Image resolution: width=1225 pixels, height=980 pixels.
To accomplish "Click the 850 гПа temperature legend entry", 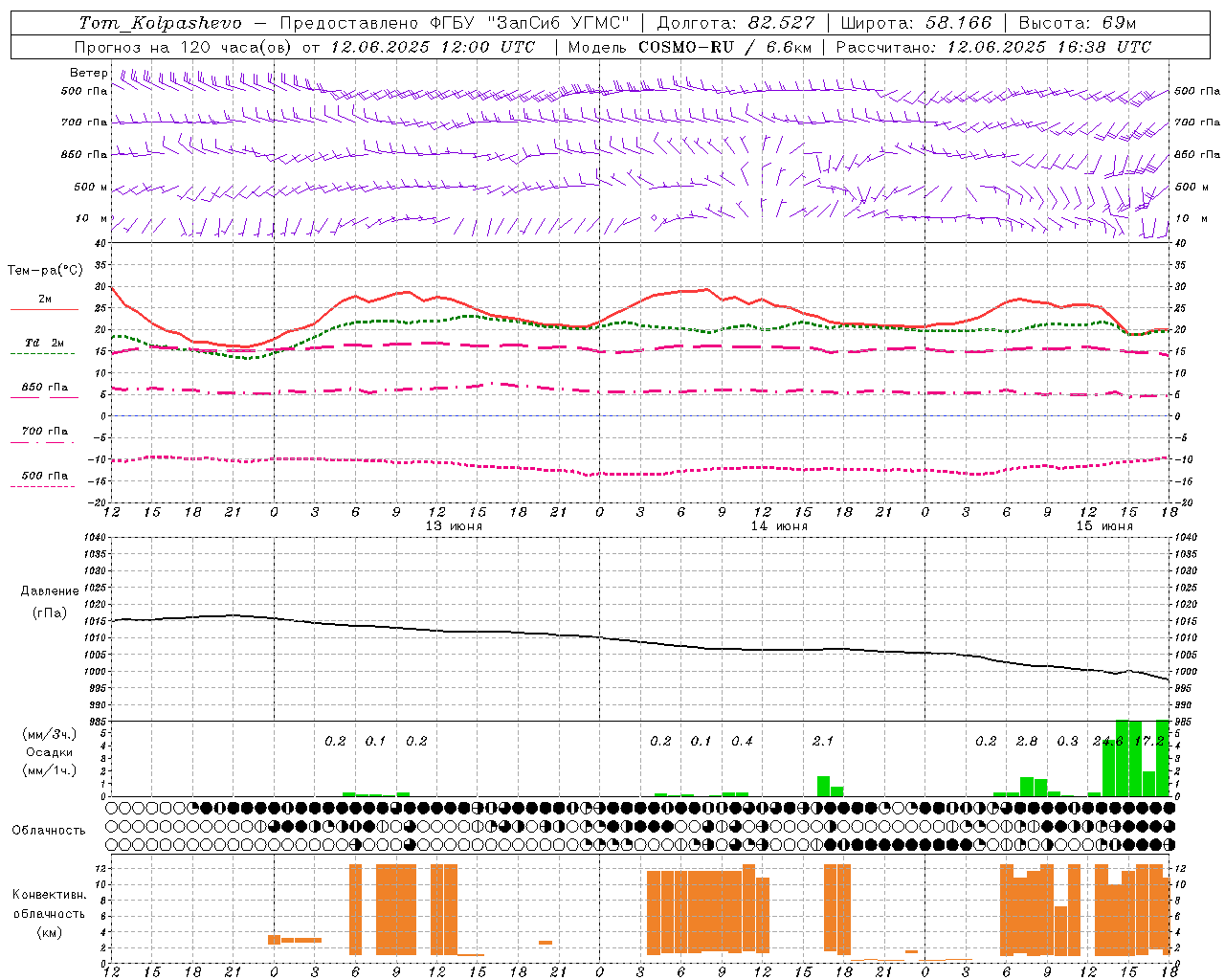I will click(x=45, y=388).
